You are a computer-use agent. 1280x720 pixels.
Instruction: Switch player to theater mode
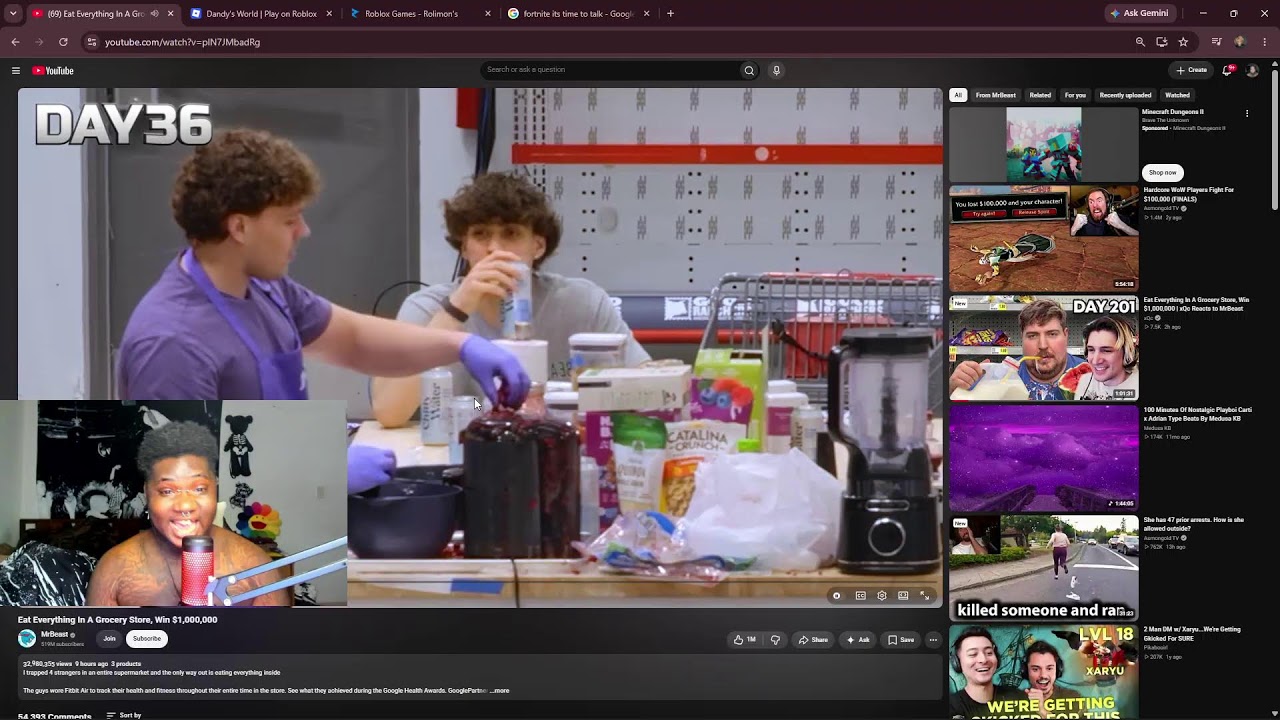coord(903,596)
